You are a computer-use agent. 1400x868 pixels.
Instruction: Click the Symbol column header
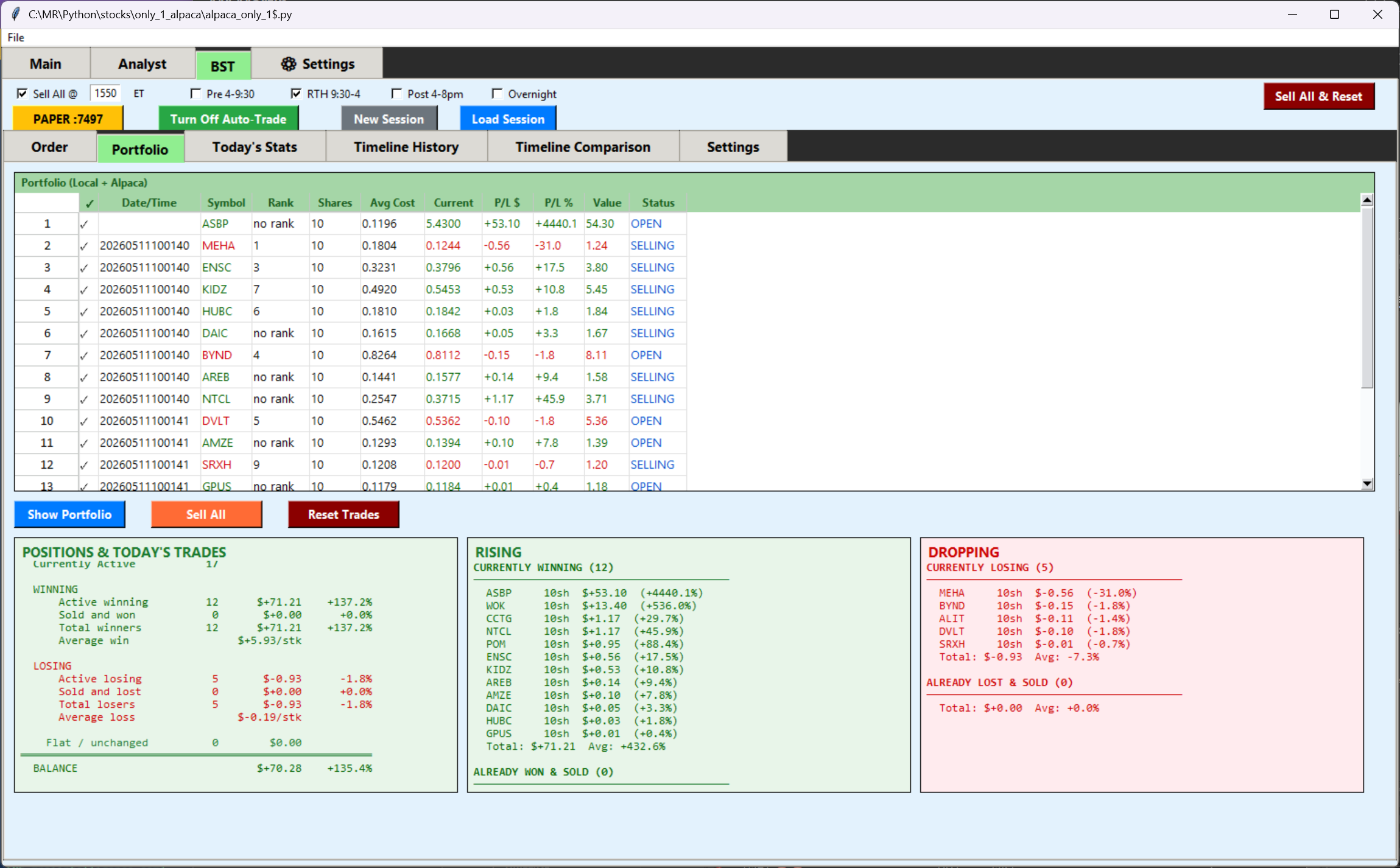(x=226, y=203)
